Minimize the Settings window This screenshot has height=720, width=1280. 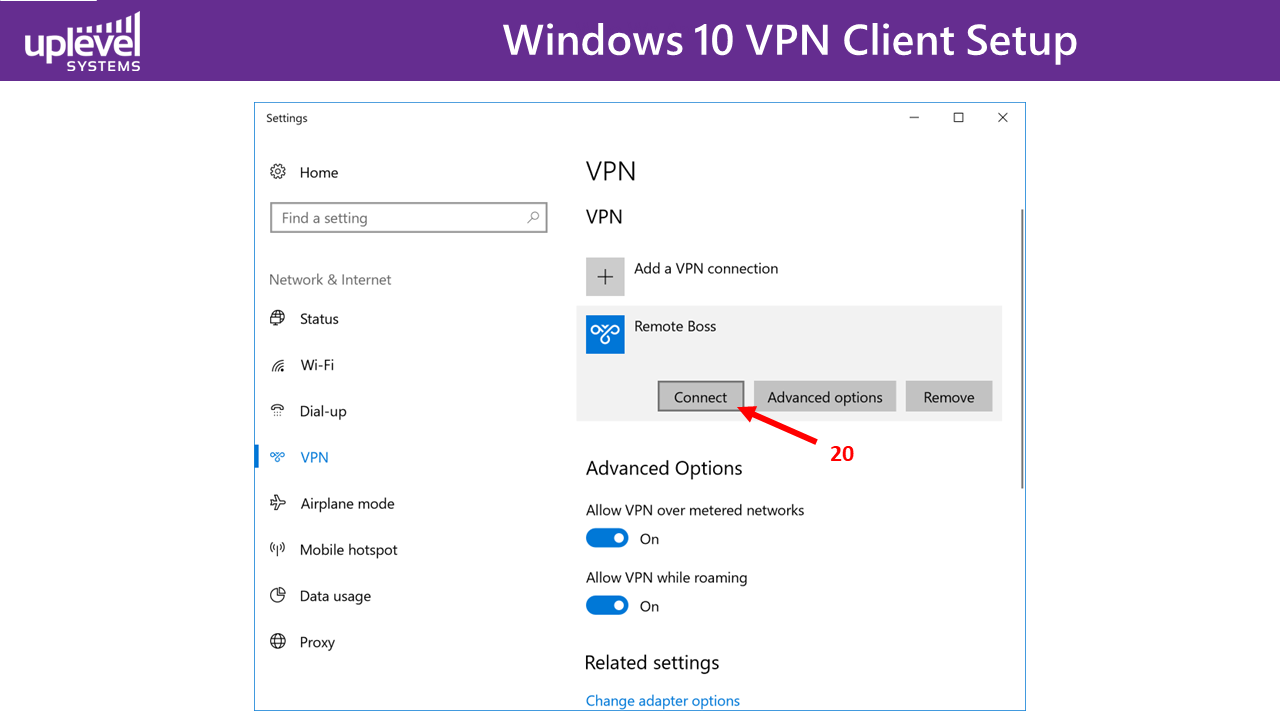click(x=914, y=118)
